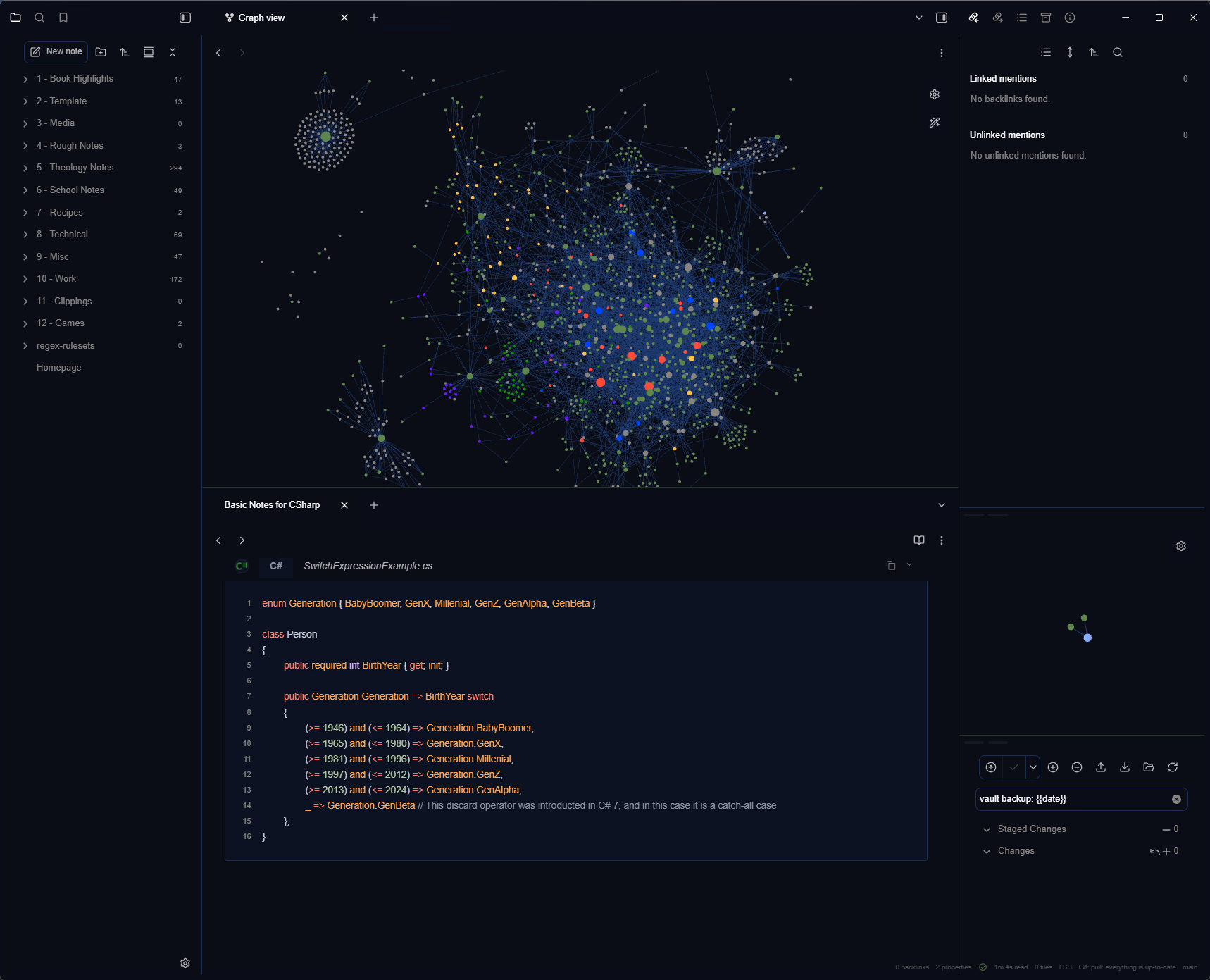Image resolution: width=1210 pixels, height=980 pixels.
Task: Open the file explorer sidebar tab
Action: (x=15, y=18)
